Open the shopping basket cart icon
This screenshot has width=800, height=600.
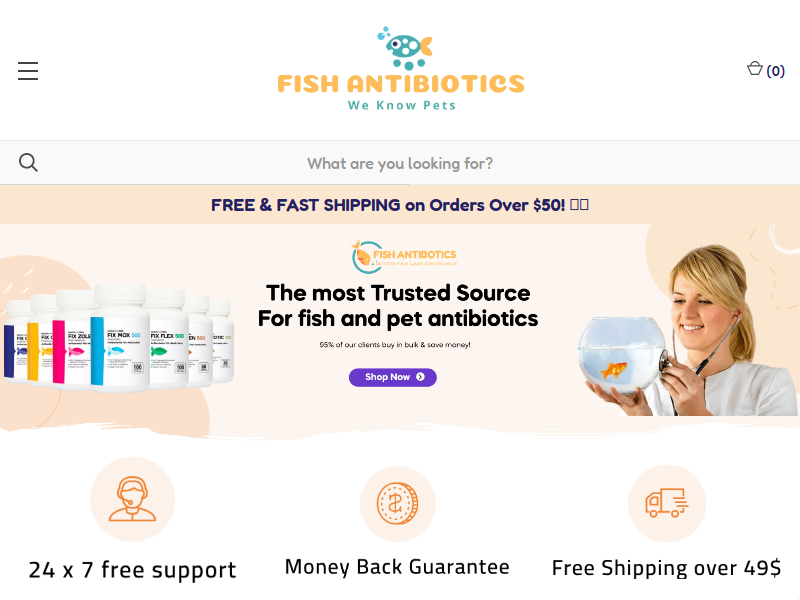pos(755,68)
